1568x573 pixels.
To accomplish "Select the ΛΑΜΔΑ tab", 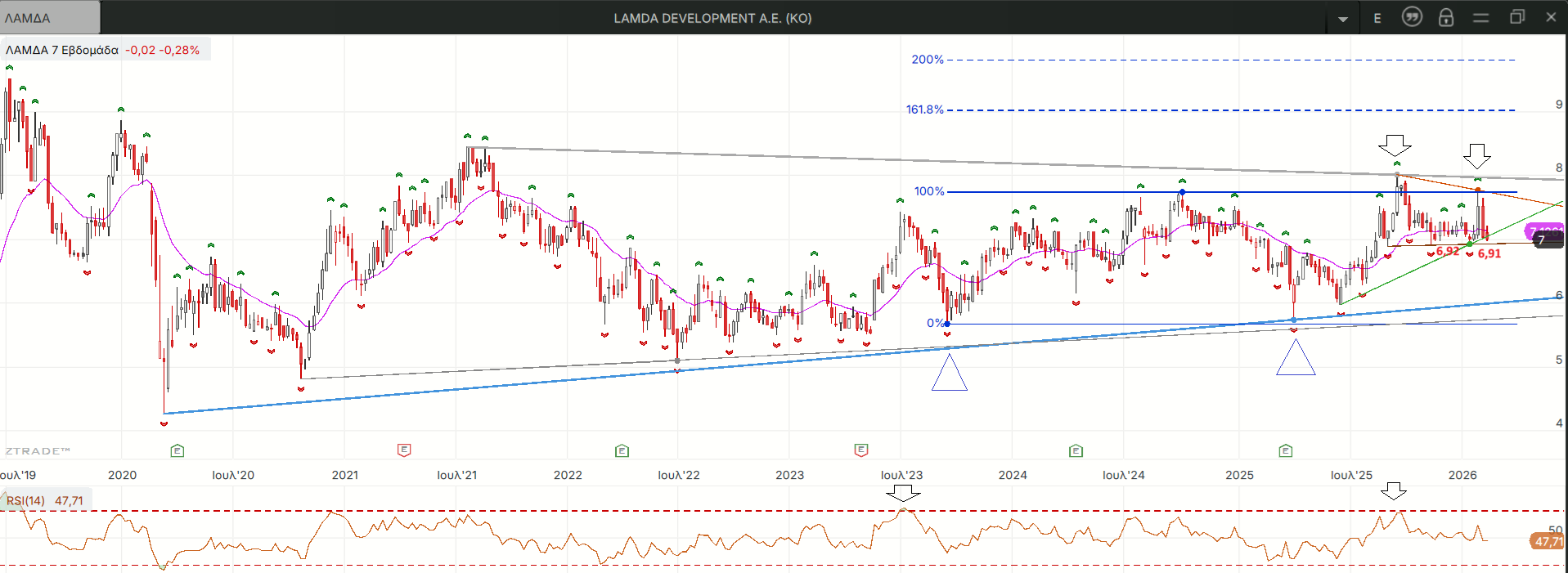I will click(49, 17).
